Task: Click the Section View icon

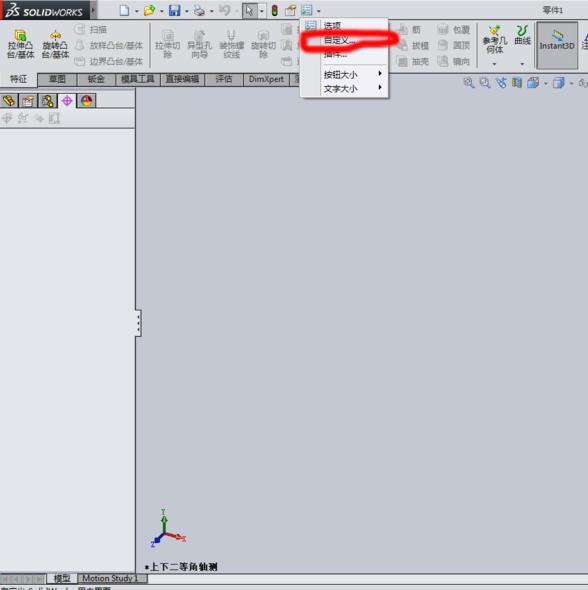Action: pos(517,82)
